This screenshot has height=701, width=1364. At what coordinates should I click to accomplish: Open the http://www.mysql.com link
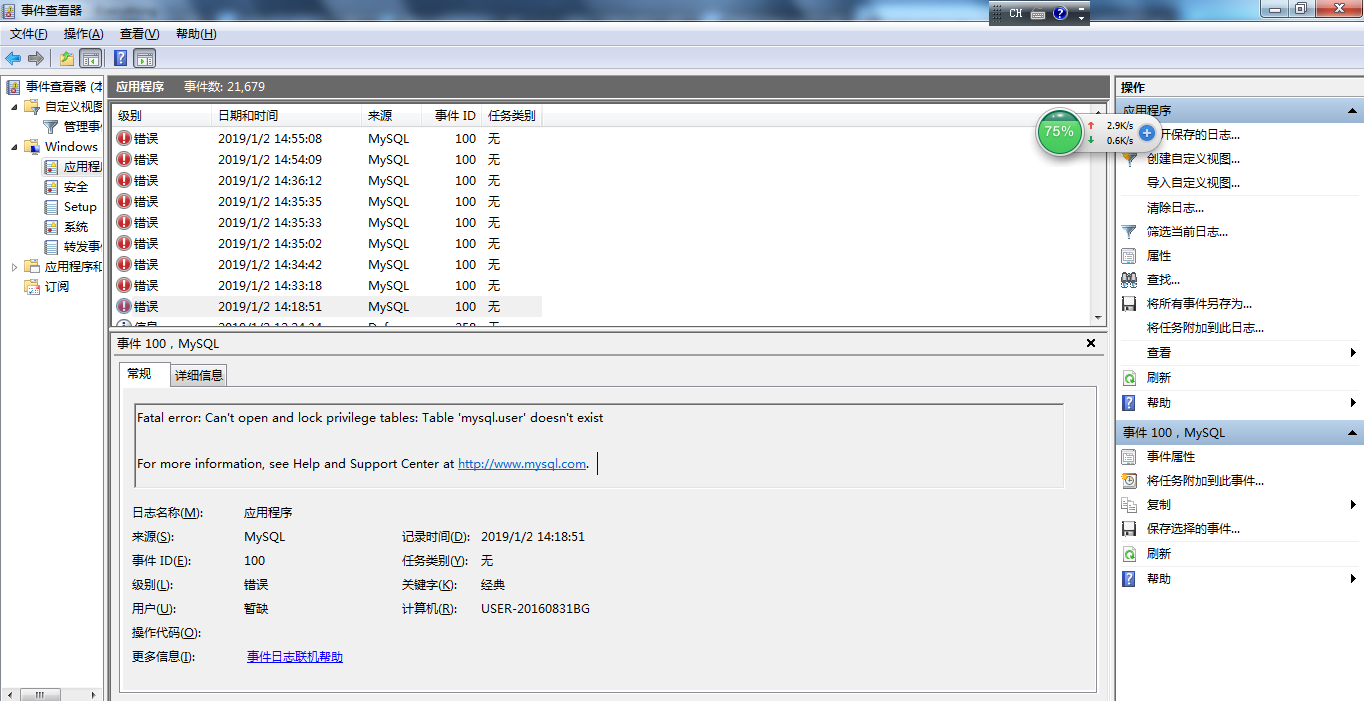(521, 463)
